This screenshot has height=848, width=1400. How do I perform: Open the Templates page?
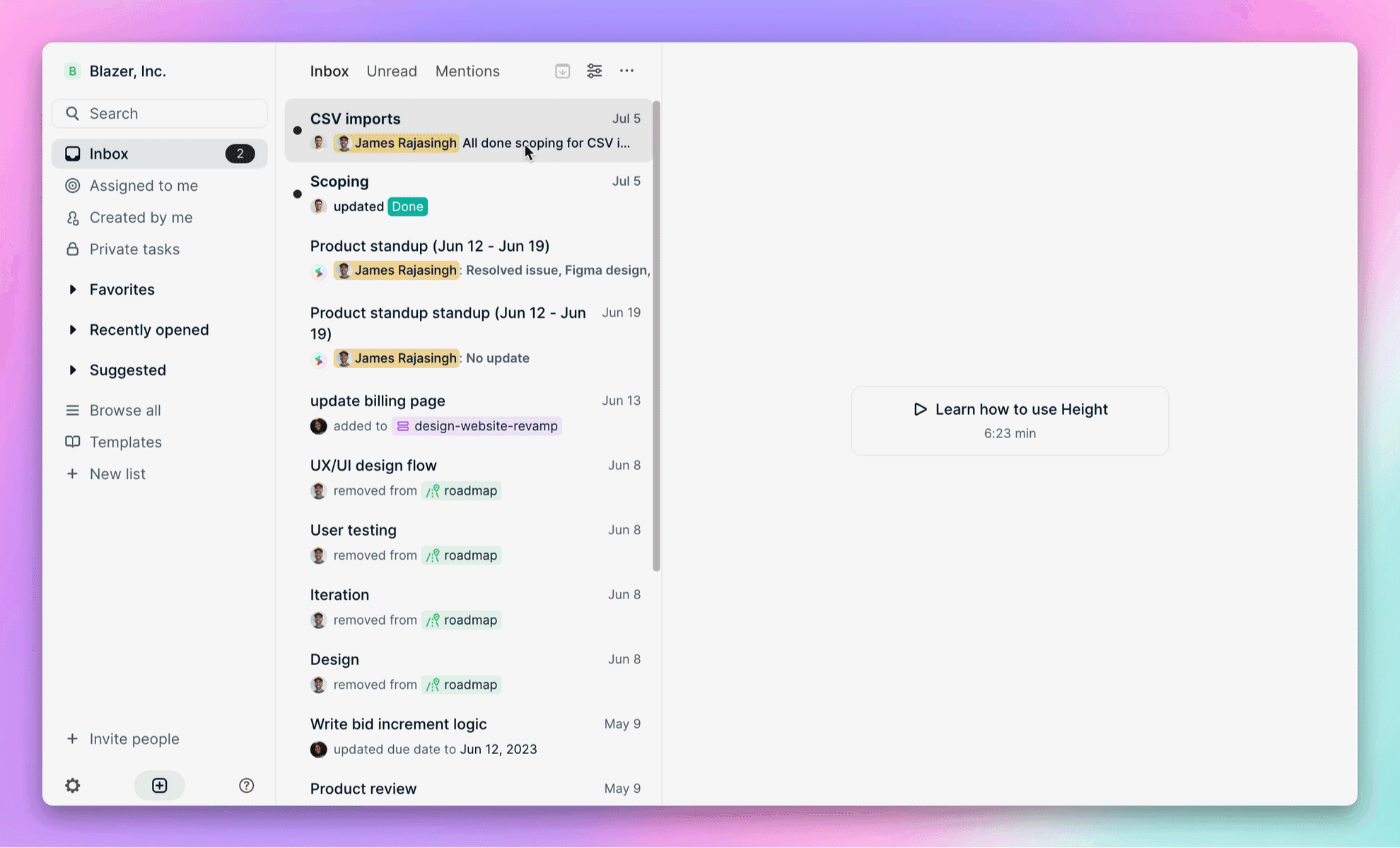pos(160,442)
